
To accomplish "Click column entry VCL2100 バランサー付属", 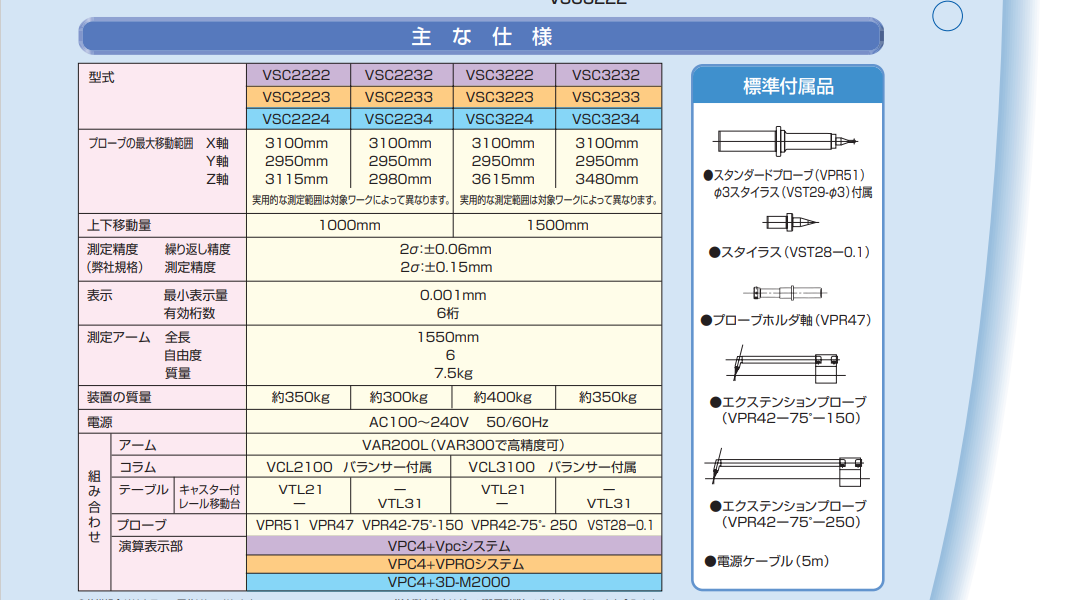I will (349, 467).
